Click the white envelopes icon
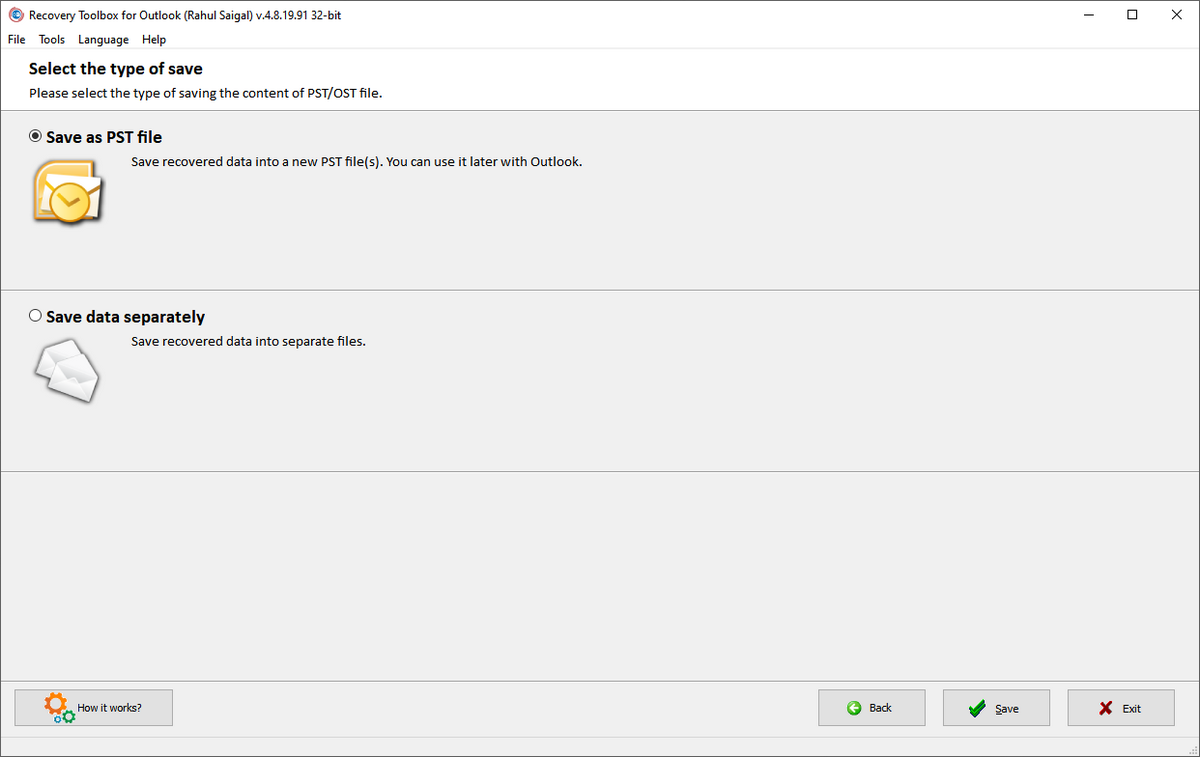The width and height of the screenshot is (1200, 757). [x=68, y=371]
